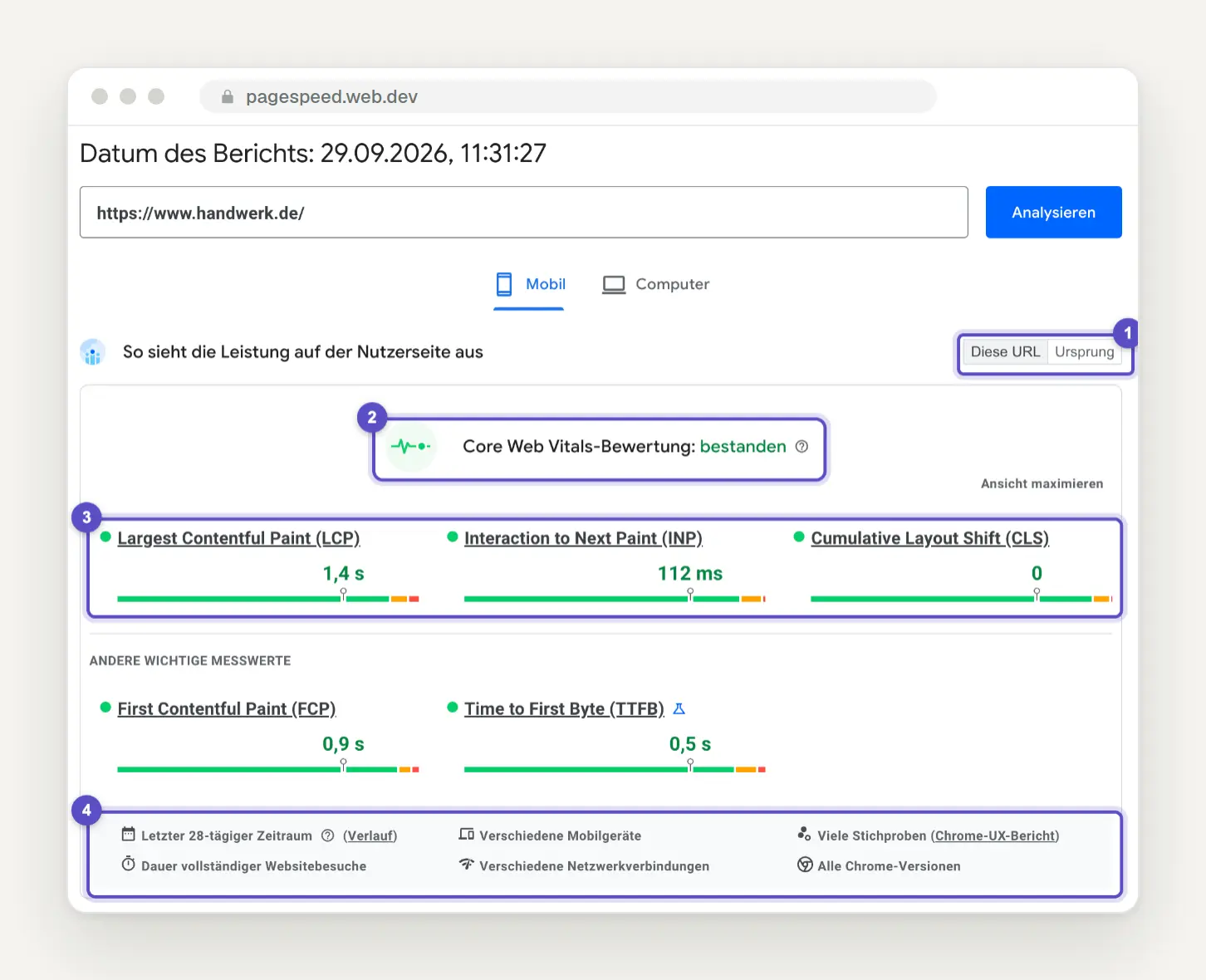Screen dimensions: 1206x980
Task: Switch to the Computer tab
Action: 656,285
